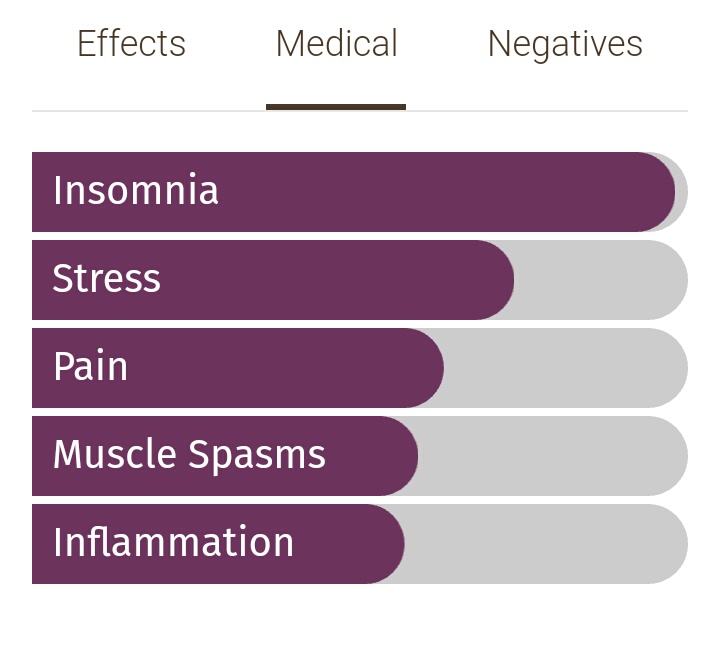Switch to the Effects tab
720x667 pixels.
[x=131, y=44]
